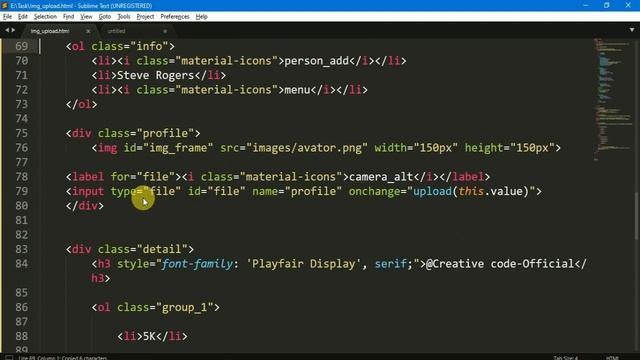Open the Help menu
The width and height of the screenshot is (640, 360).
click(202, 17)
